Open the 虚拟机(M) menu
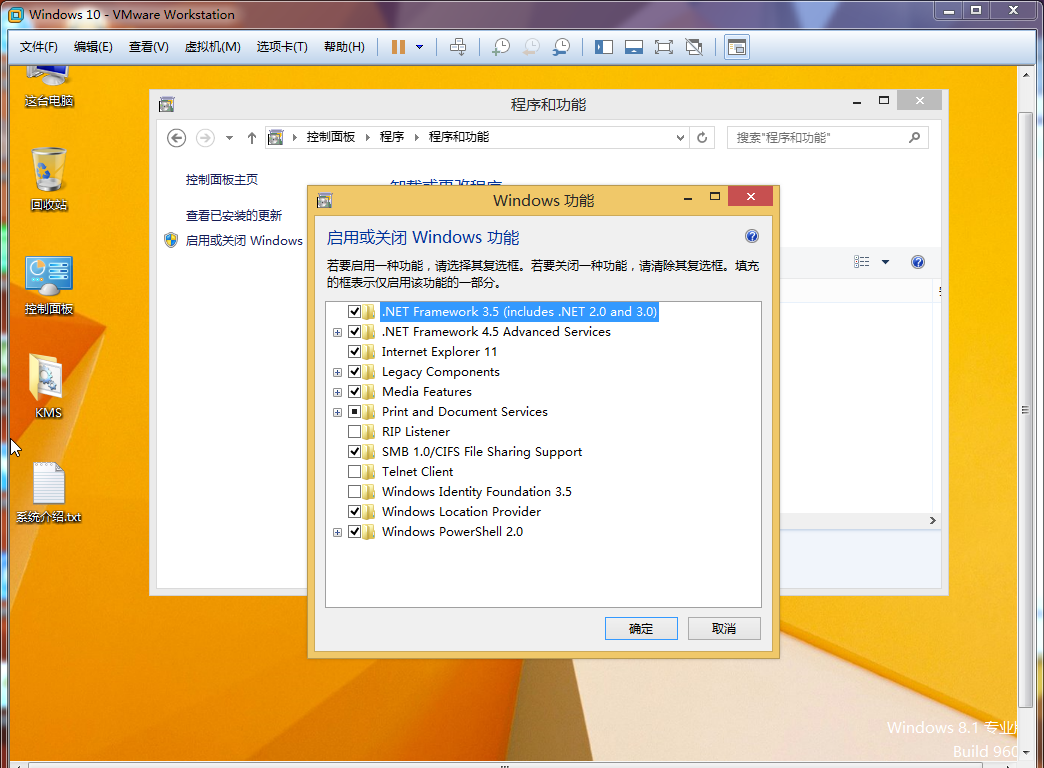 click(212, 47)
